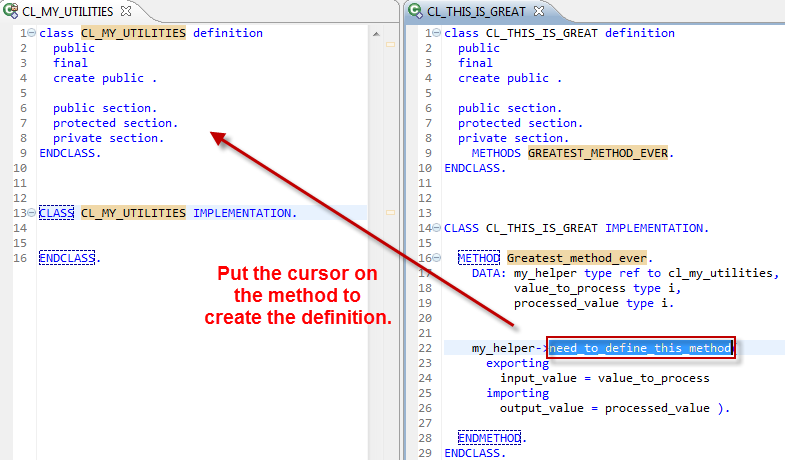Click CL_MY_UTILITIES on line 1 of left editor
The image size is (785, 460).
click(x=133, y=33)
